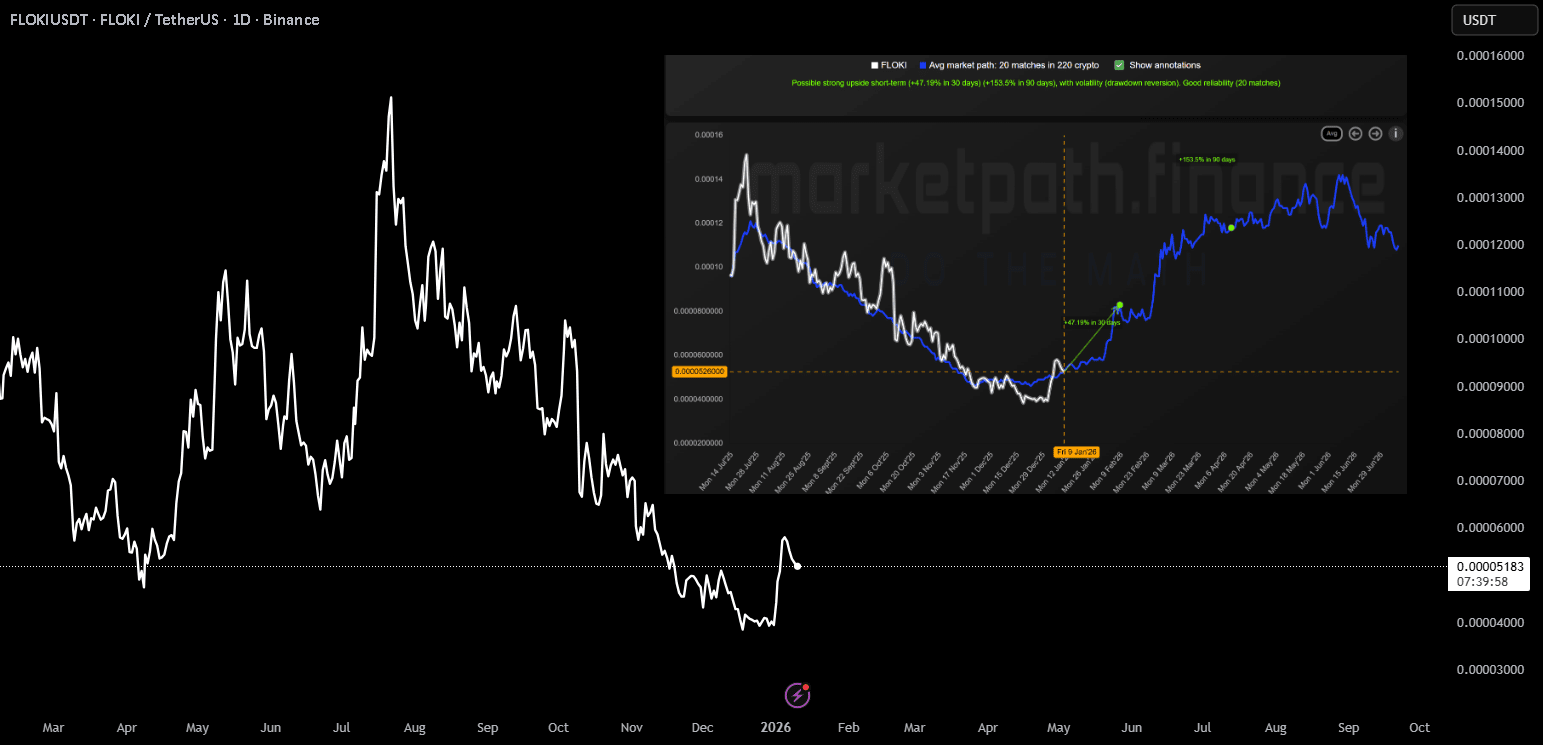Toggle the Avg market path legend entry
The width and height of the screenshot is (1543, 745).
[x=1012, y=65]
